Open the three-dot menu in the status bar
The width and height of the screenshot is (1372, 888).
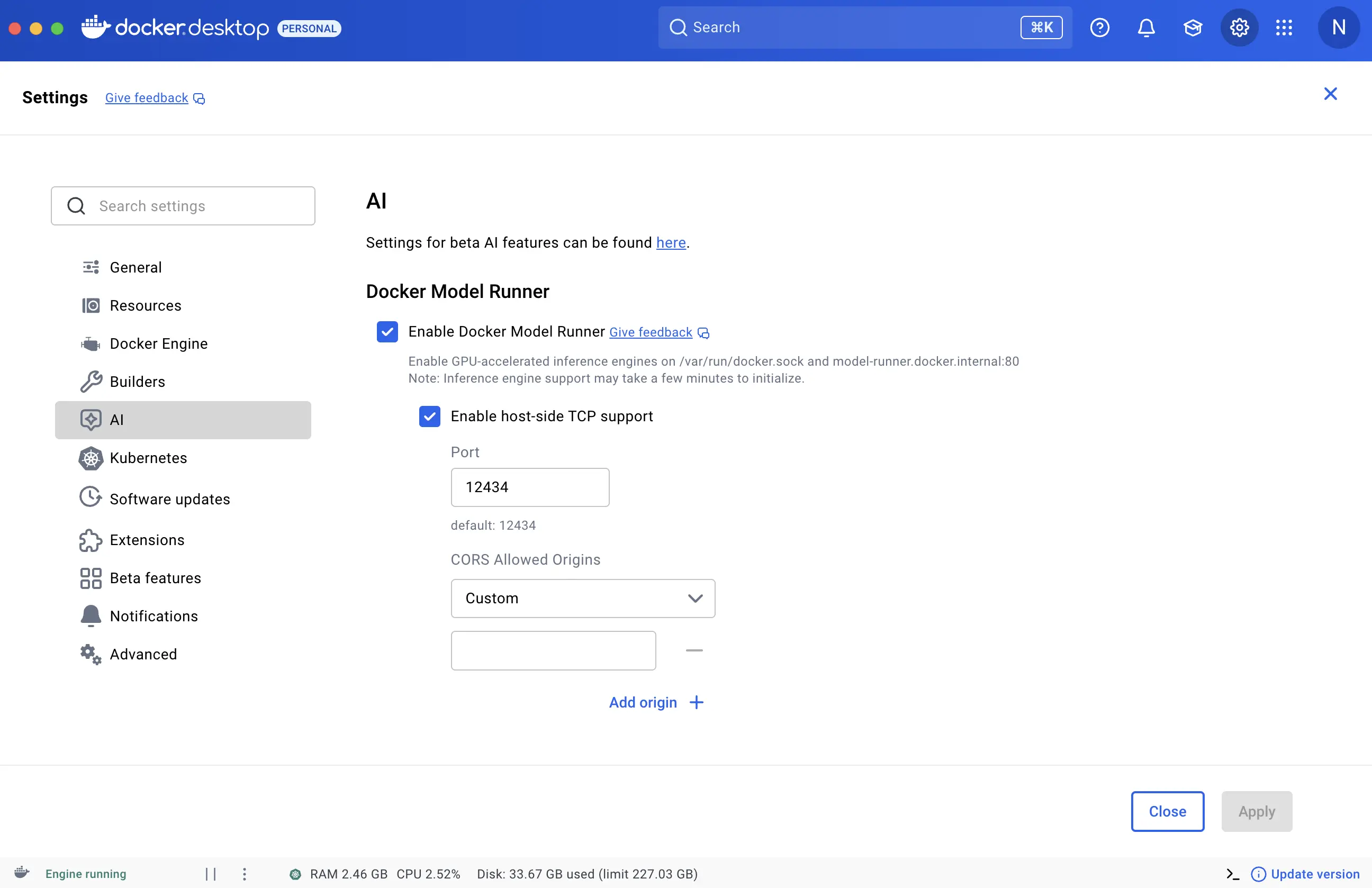tap(244, 874)
